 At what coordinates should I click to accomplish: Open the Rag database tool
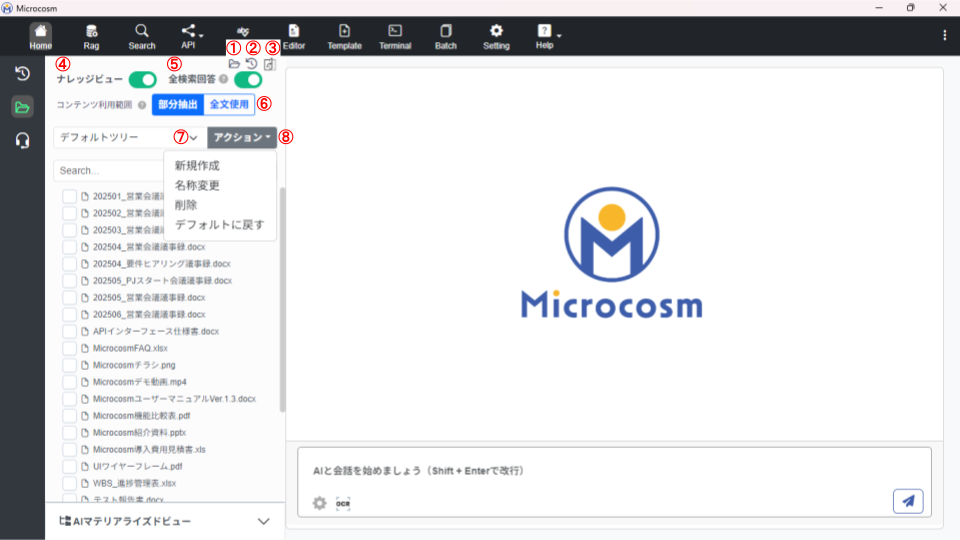[91, 37]
